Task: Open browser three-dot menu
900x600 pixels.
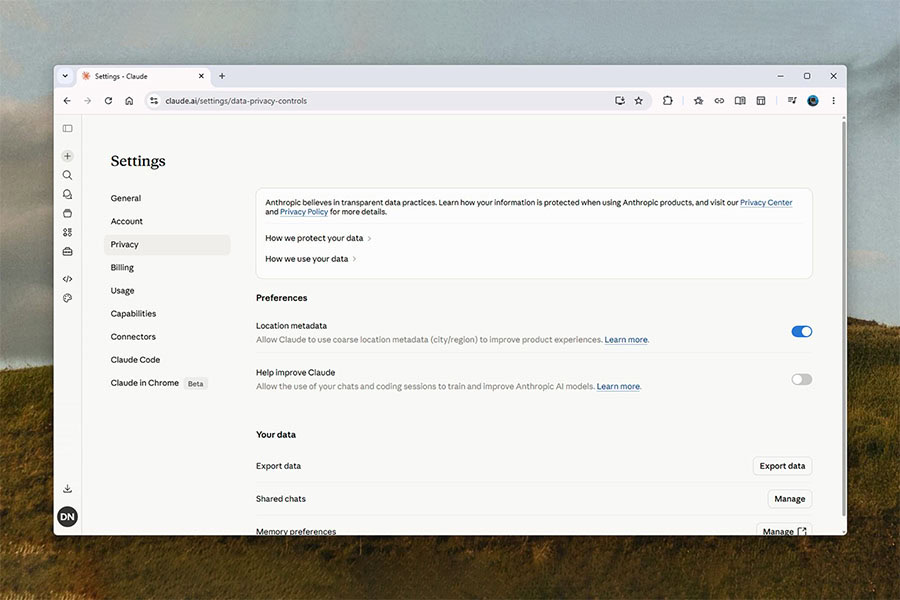Action: 833,101
